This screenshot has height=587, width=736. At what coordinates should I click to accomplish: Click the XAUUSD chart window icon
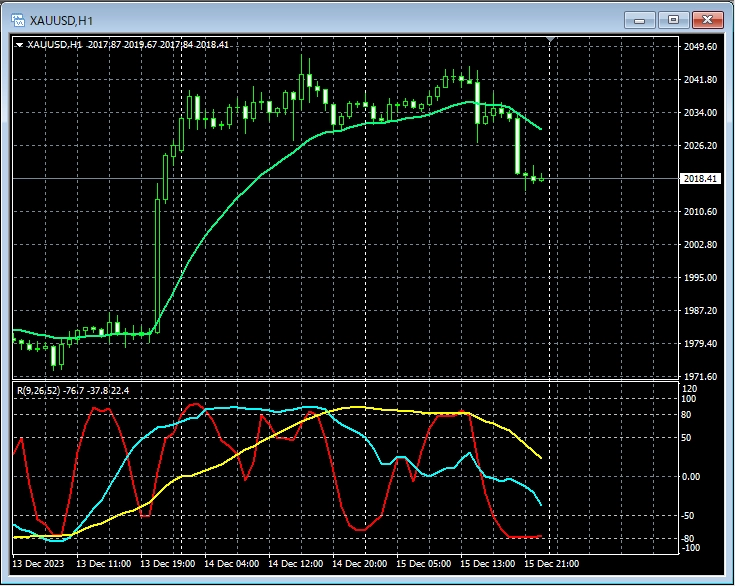[17, 19]
